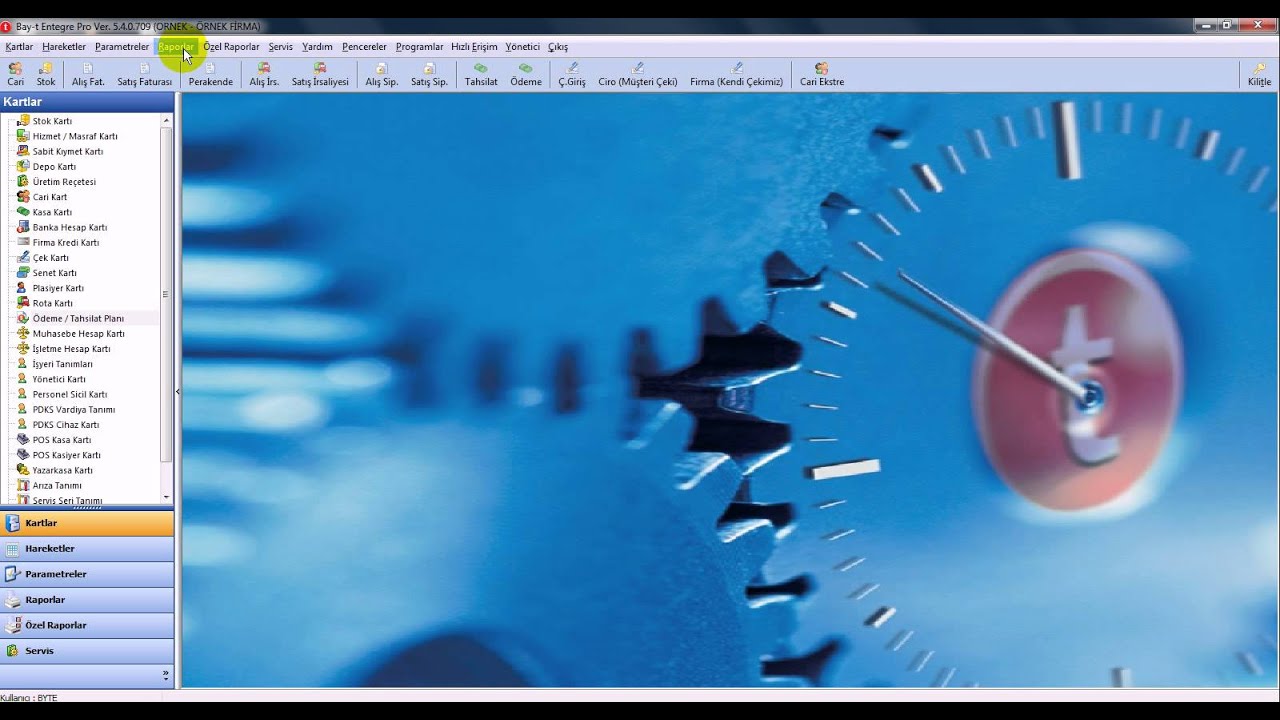
Task: Select PDKS Vardiya Tanımı in the list
Action: pyautogui.click(x=74, y=410)
